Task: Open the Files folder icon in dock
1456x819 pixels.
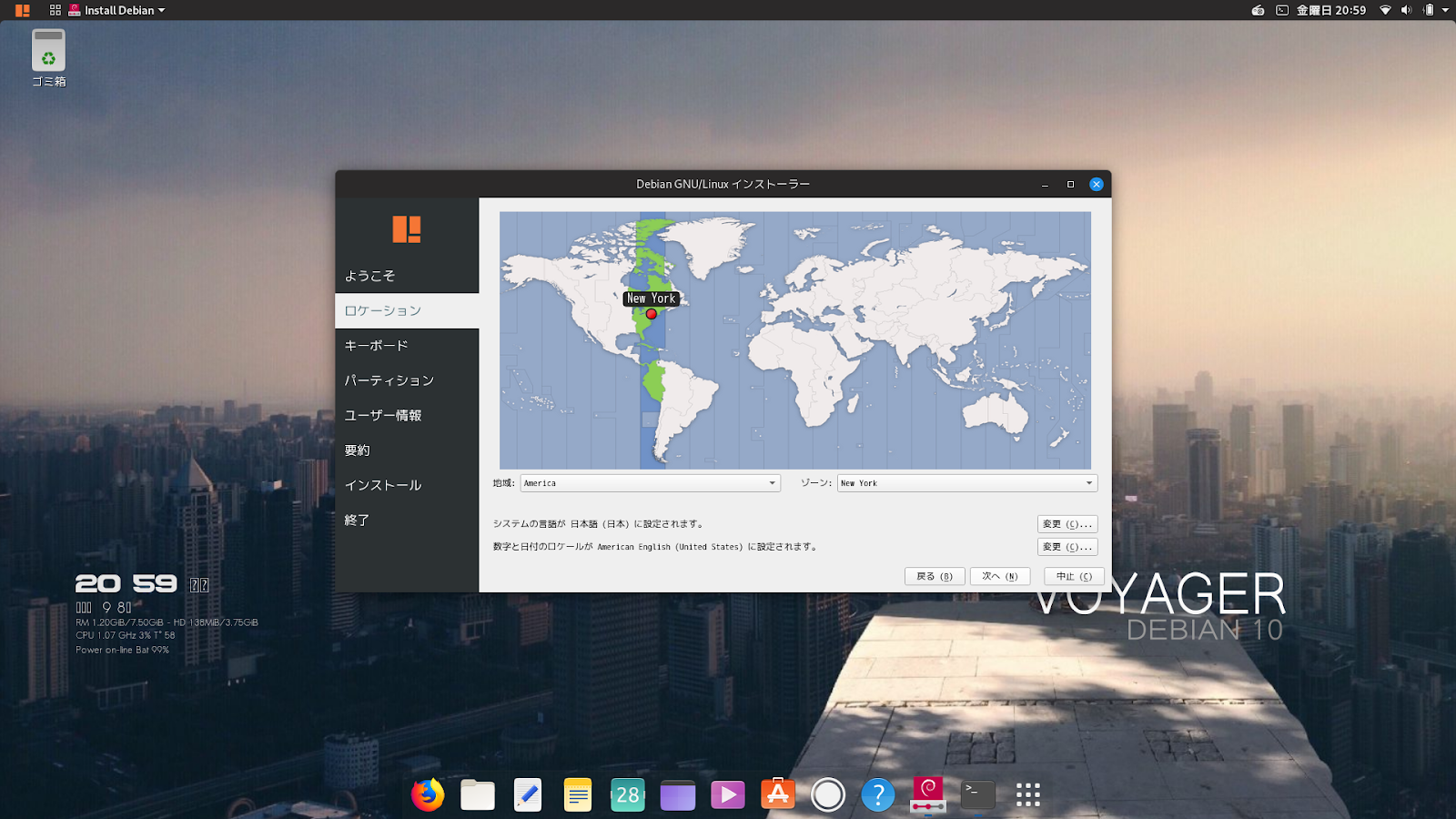Action: click(478, 794)
